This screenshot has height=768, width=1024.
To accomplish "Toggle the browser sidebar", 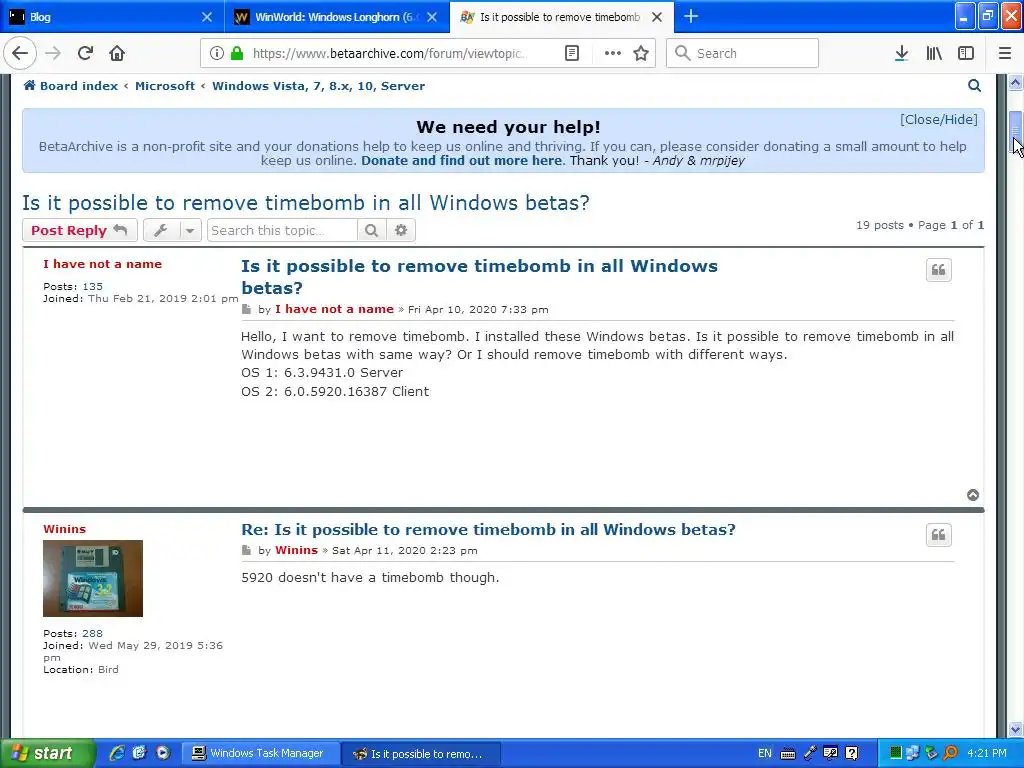I will click(x=966, y=53).
